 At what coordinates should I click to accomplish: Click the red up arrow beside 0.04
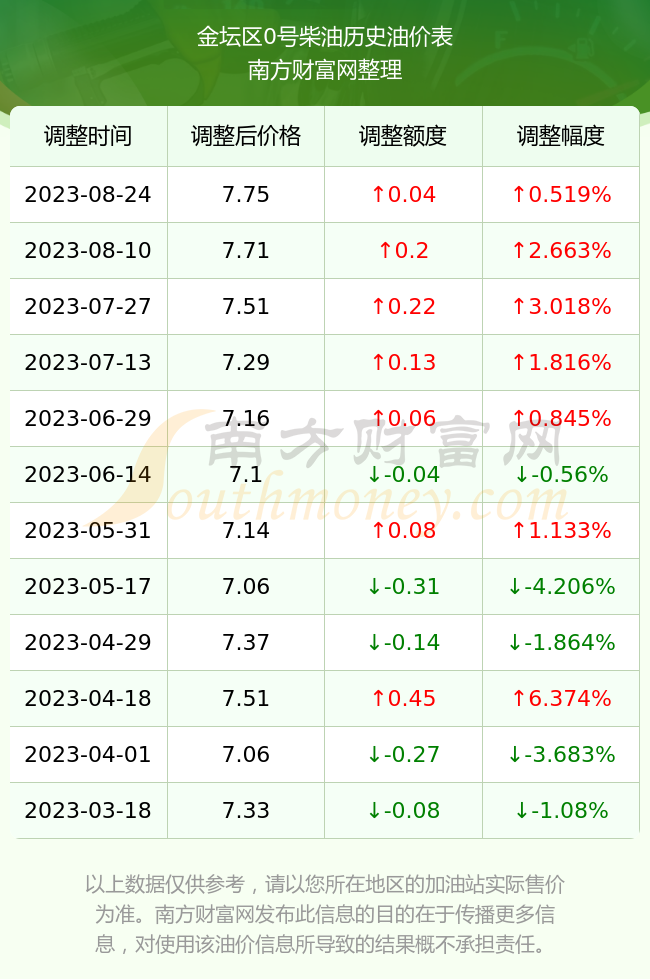coord(378,194)
